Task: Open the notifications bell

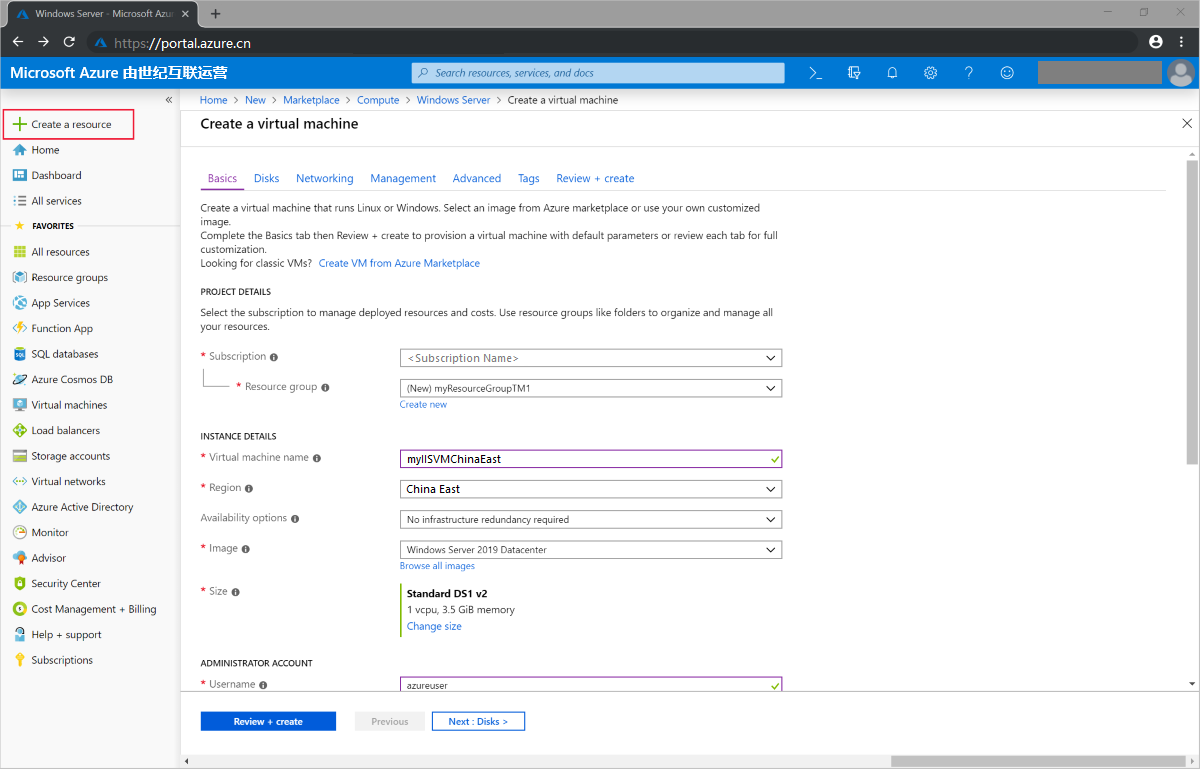Action: [x=892, y=73]
